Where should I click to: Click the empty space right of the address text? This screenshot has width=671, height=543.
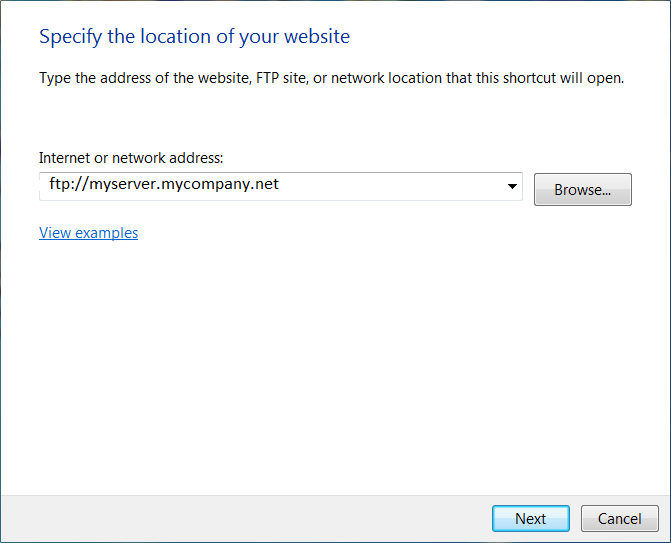tap(400, 186)
